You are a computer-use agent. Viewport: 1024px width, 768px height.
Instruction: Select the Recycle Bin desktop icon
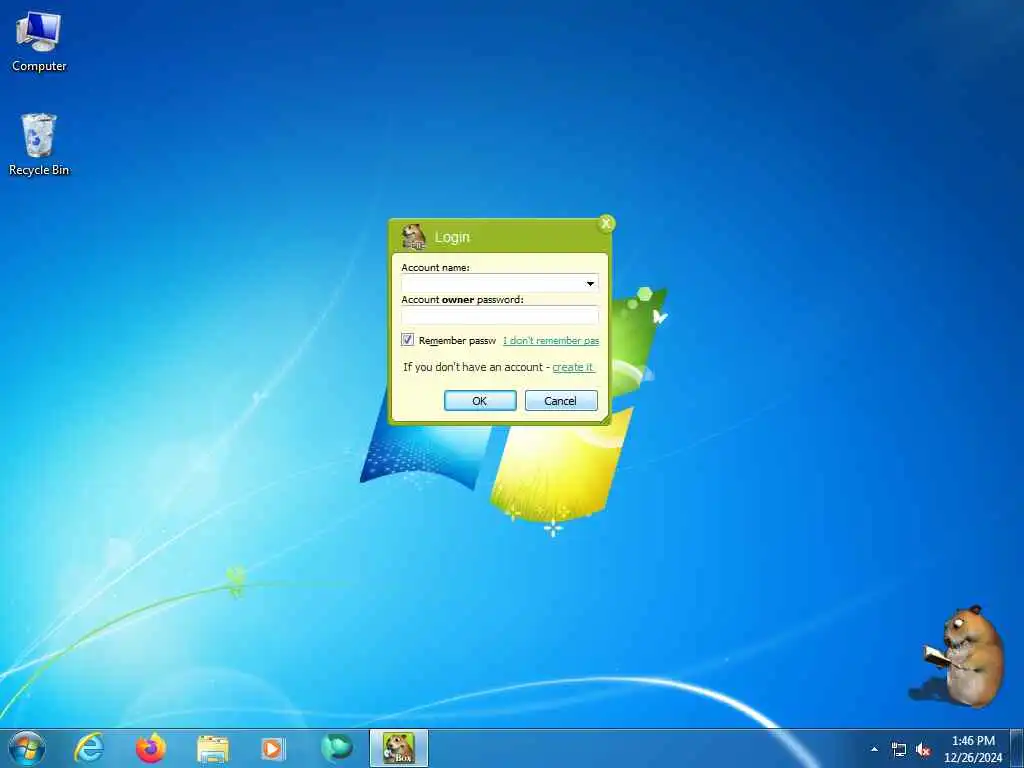pyautogui.click(x=39, y=144)
